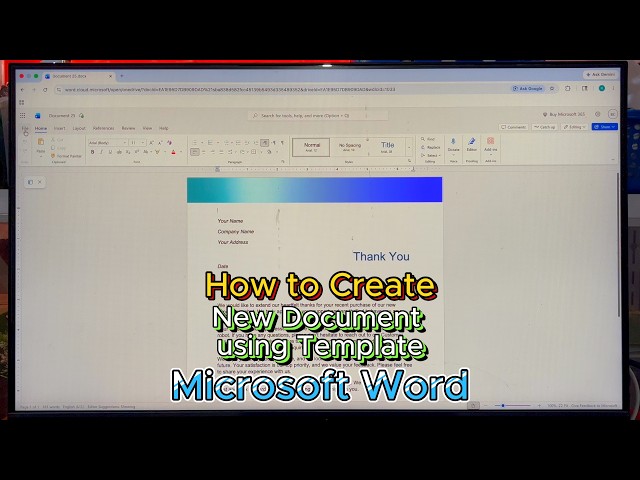Open the browser extensions puzzle icon
640x480 pixels.
(567, 88)
